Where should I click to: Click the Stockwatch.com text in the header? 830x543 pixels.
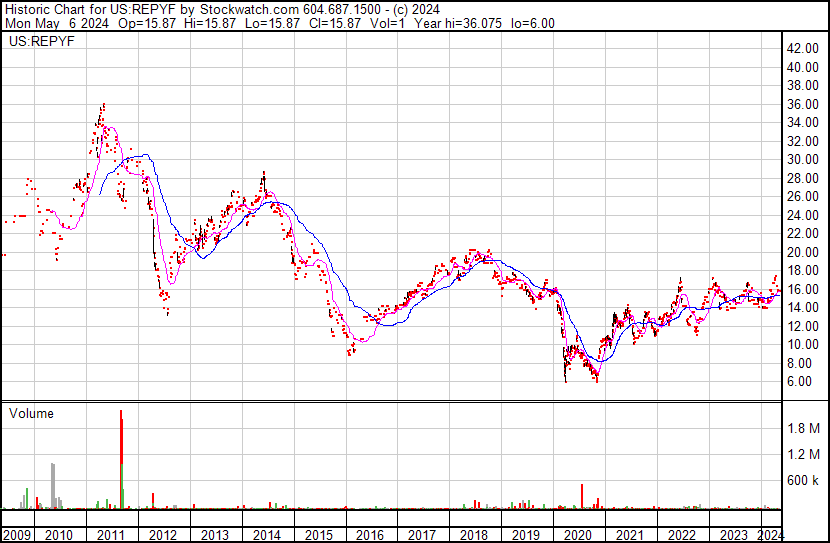238,9
